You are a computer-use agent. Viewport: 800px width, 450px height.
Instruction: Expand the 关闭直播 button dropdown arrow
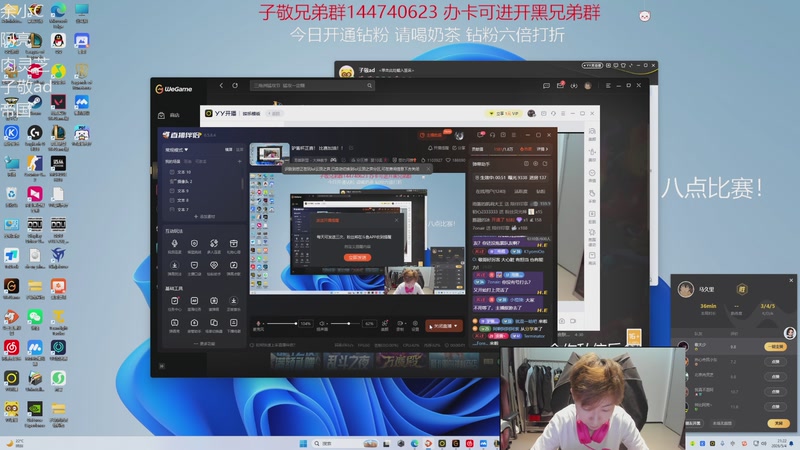(456, 326)
